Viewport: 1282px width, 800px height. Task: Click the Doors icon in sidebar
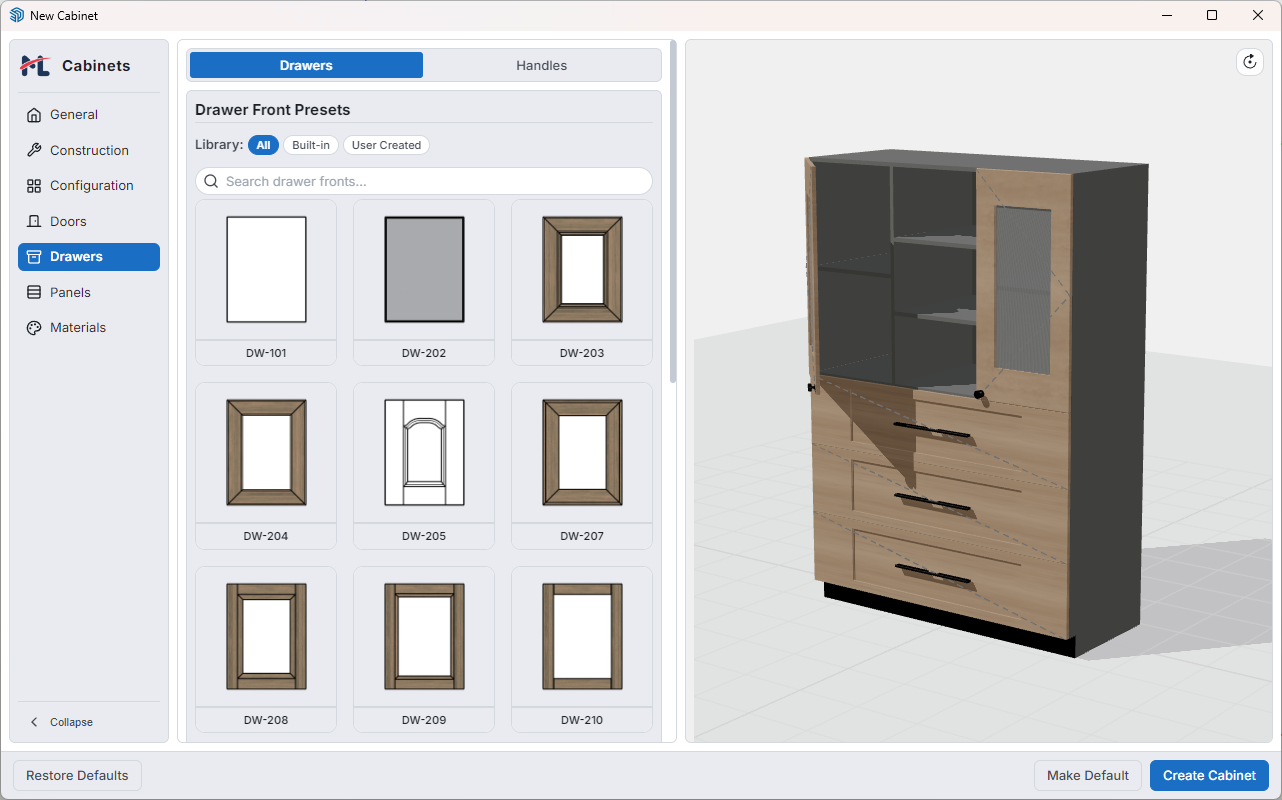point(34,221)
